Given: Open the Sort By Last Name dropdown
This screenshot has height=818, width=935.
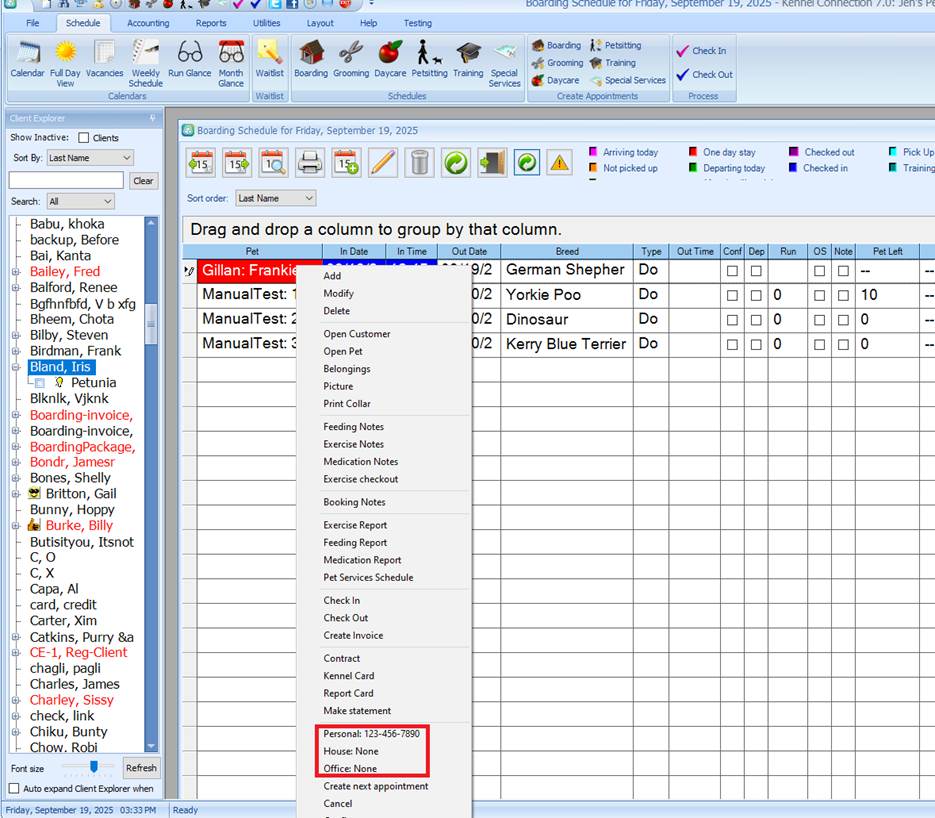Looking at the screenshot, I should tap(89, 158).
